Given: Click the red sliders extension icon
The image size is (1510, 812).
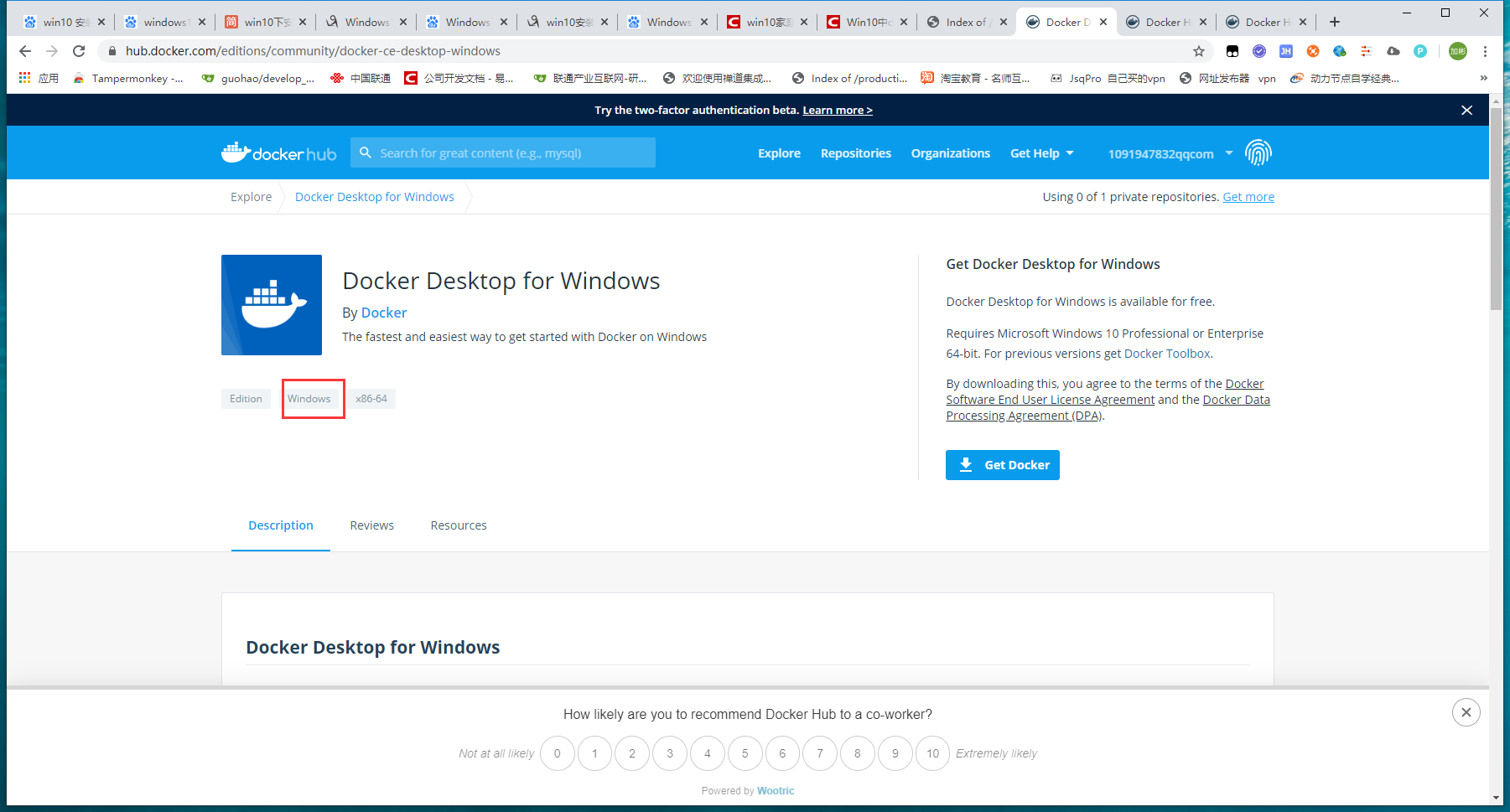Looking at the screenshot, I should tap(1367, 51).
